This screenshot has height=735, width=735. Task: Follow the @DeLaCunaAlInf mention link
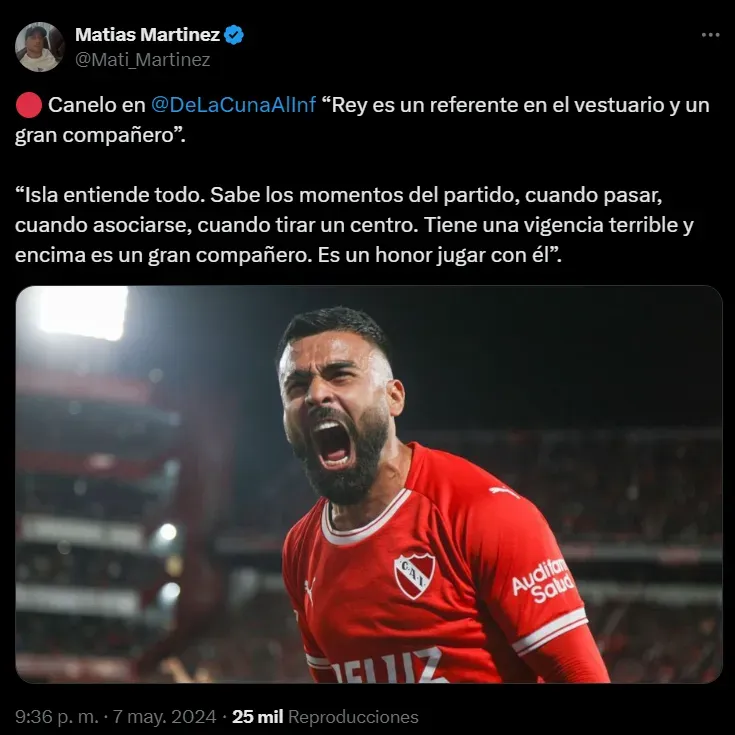(233, 105)
